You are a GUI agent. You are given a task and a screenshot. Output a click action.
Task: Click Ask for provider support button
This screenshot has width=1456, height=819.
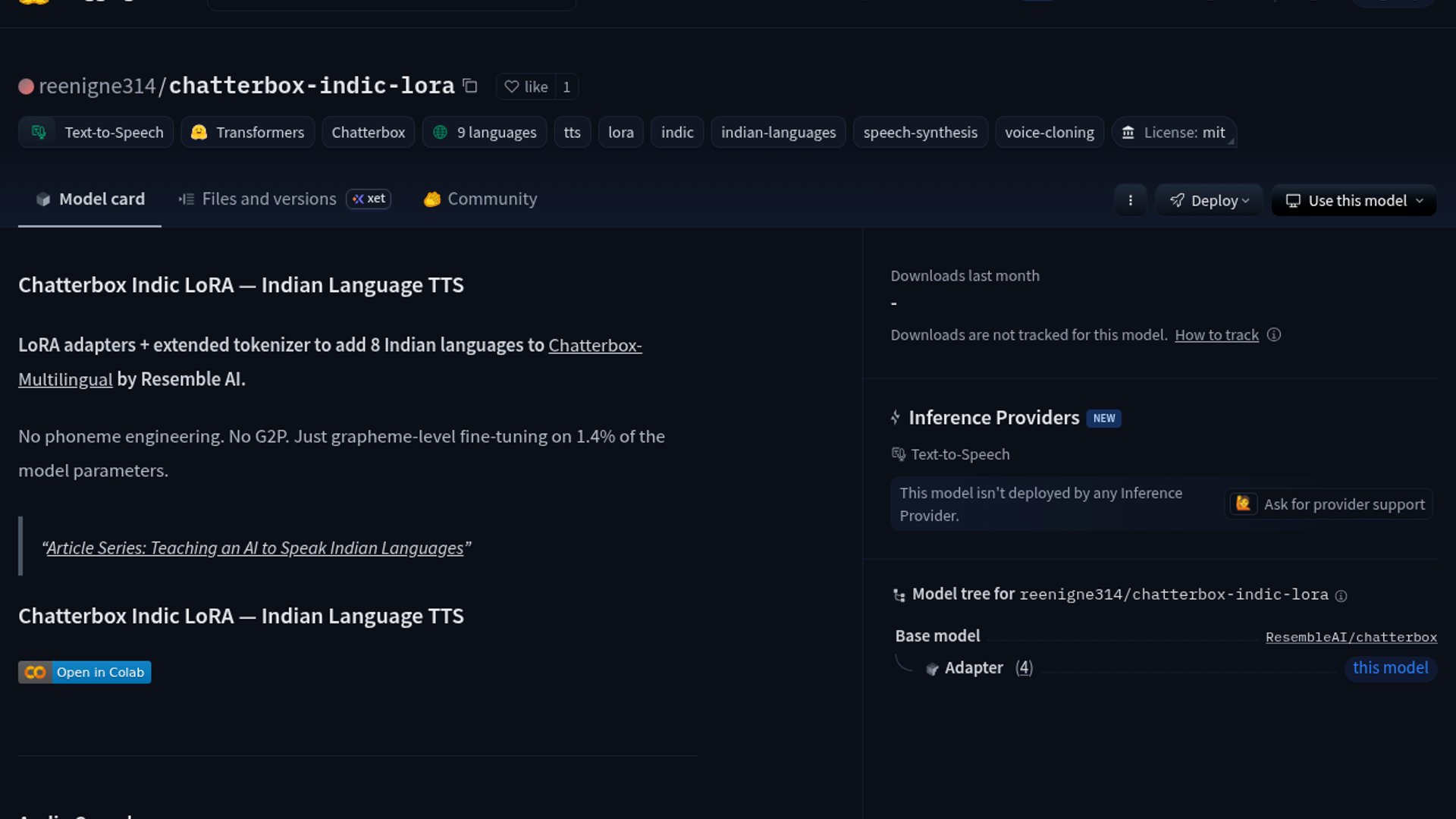pos(1329,504)
